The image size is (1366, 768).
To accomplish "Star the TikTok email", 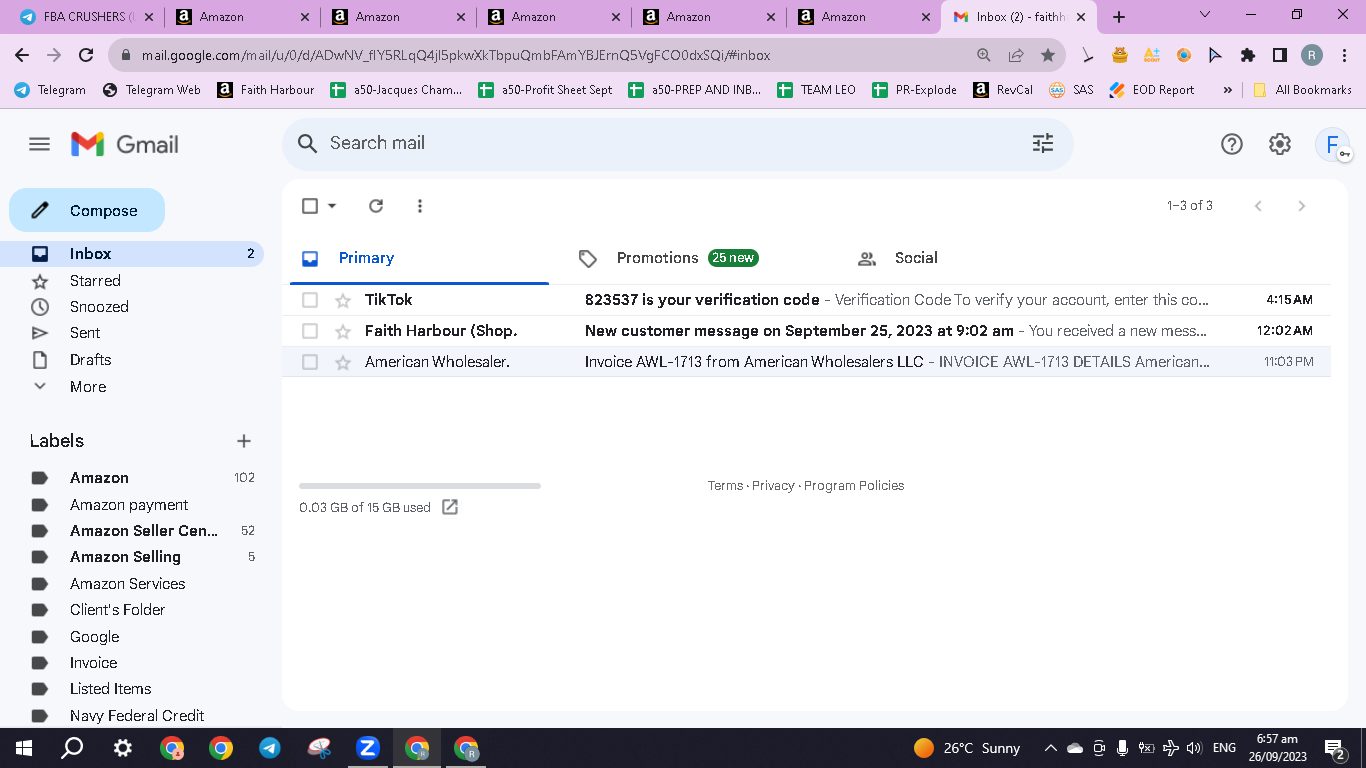I will (343, 300).
